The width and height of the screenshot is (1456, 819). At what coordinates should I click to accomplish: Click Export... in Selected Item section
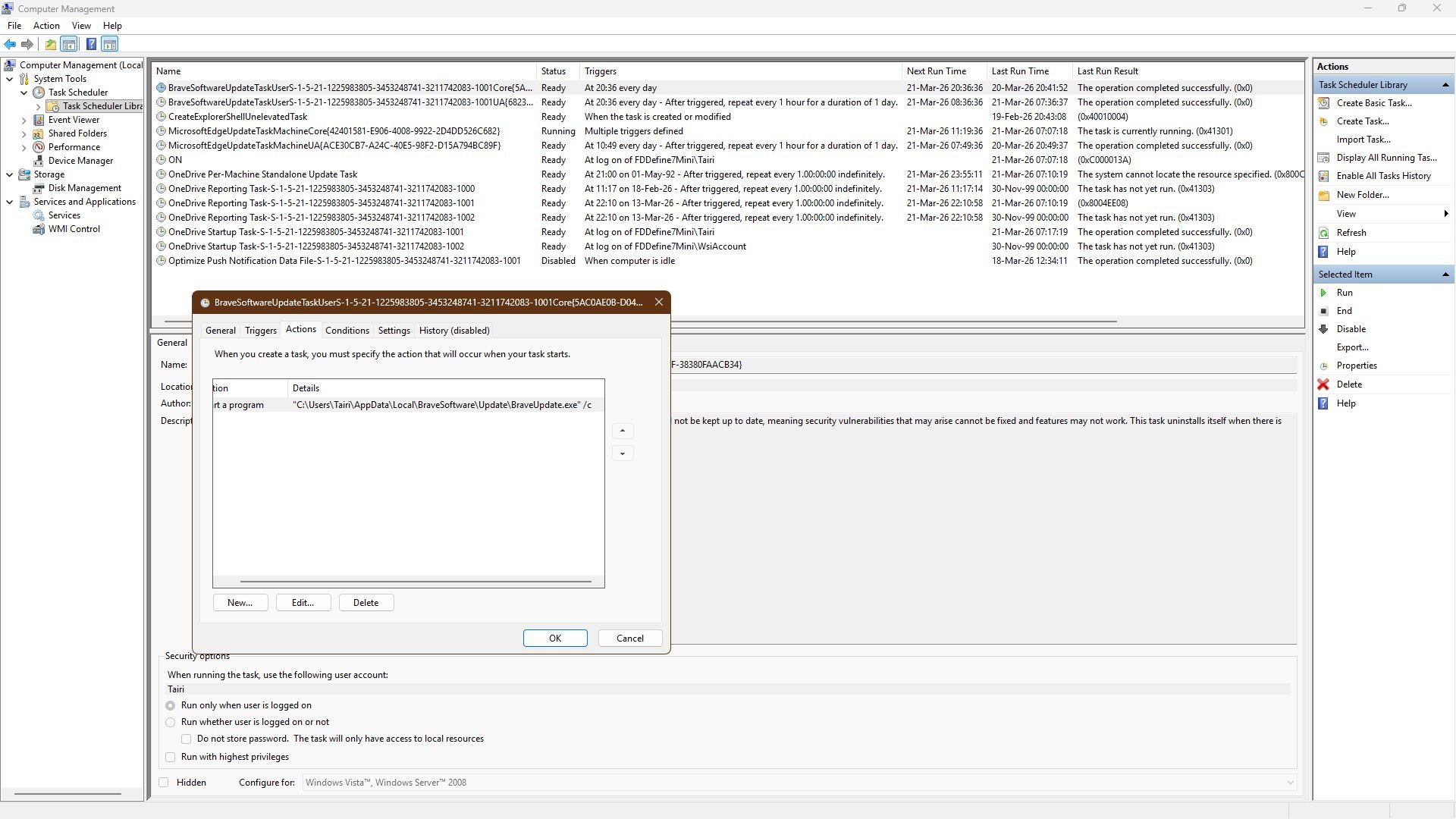1353,347
